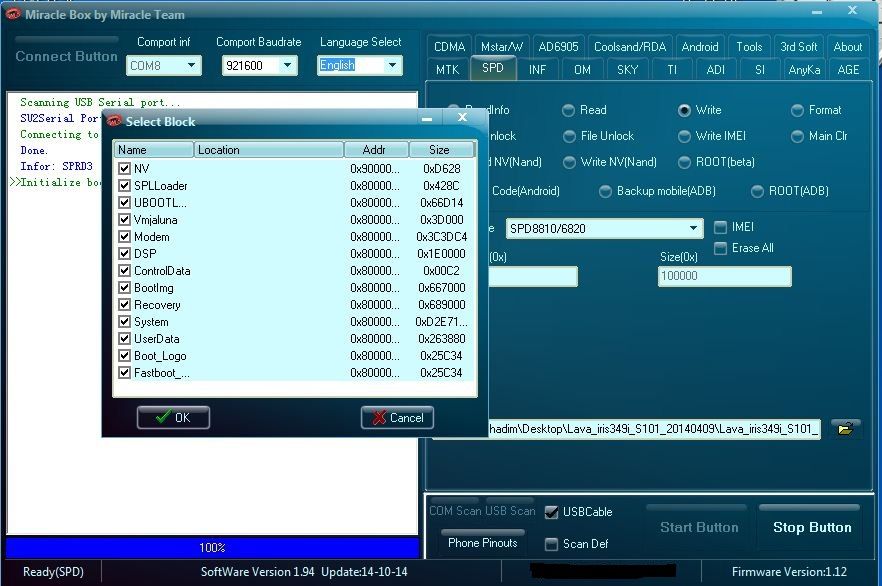Open the Language Select dropdown
The width and height of the screenshot is (882, 586).
pos(393,65)
